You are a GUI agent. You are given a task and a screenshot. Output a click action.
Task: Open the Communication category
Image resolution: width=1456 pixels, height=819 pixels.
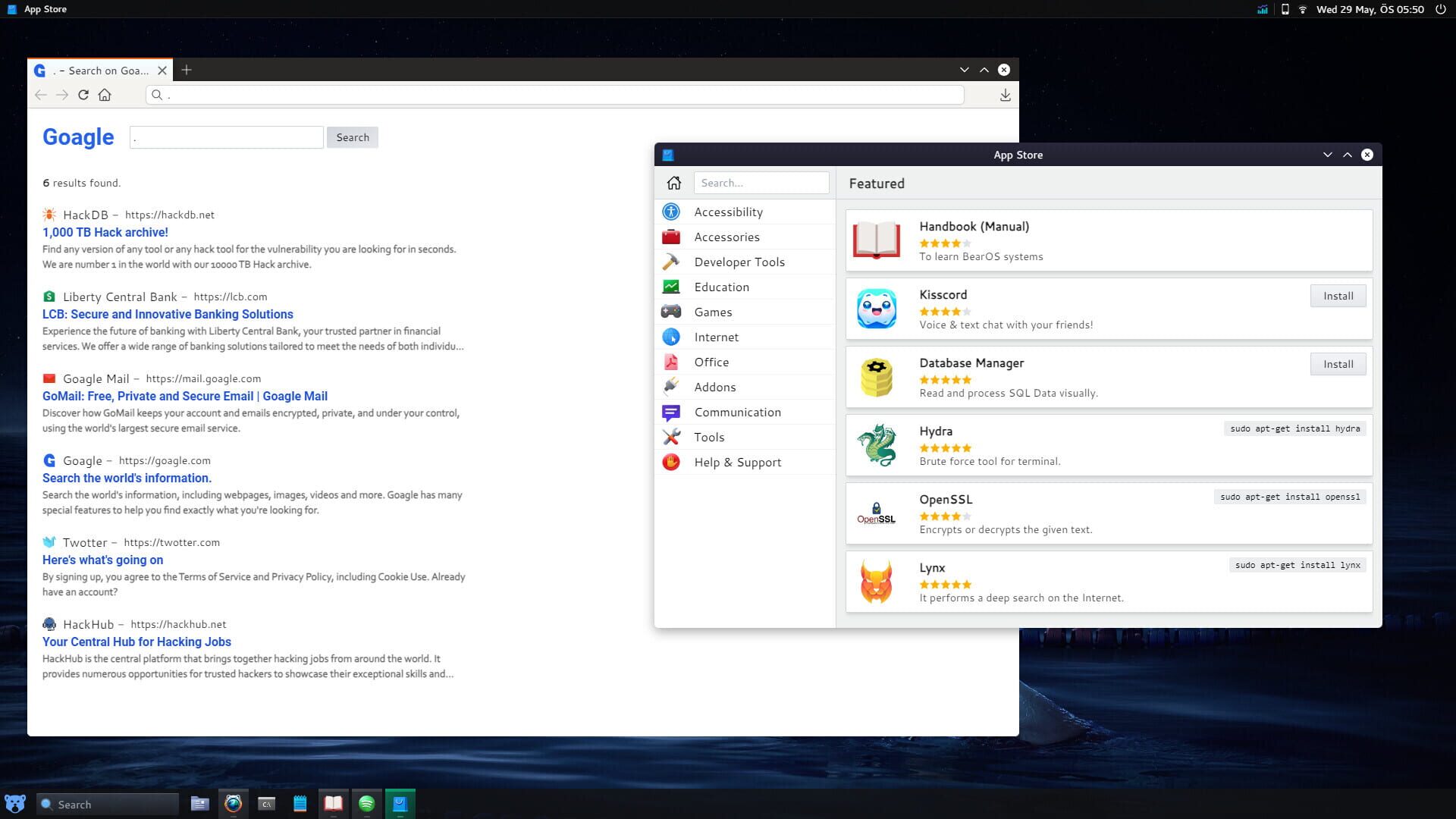[737, 412]
